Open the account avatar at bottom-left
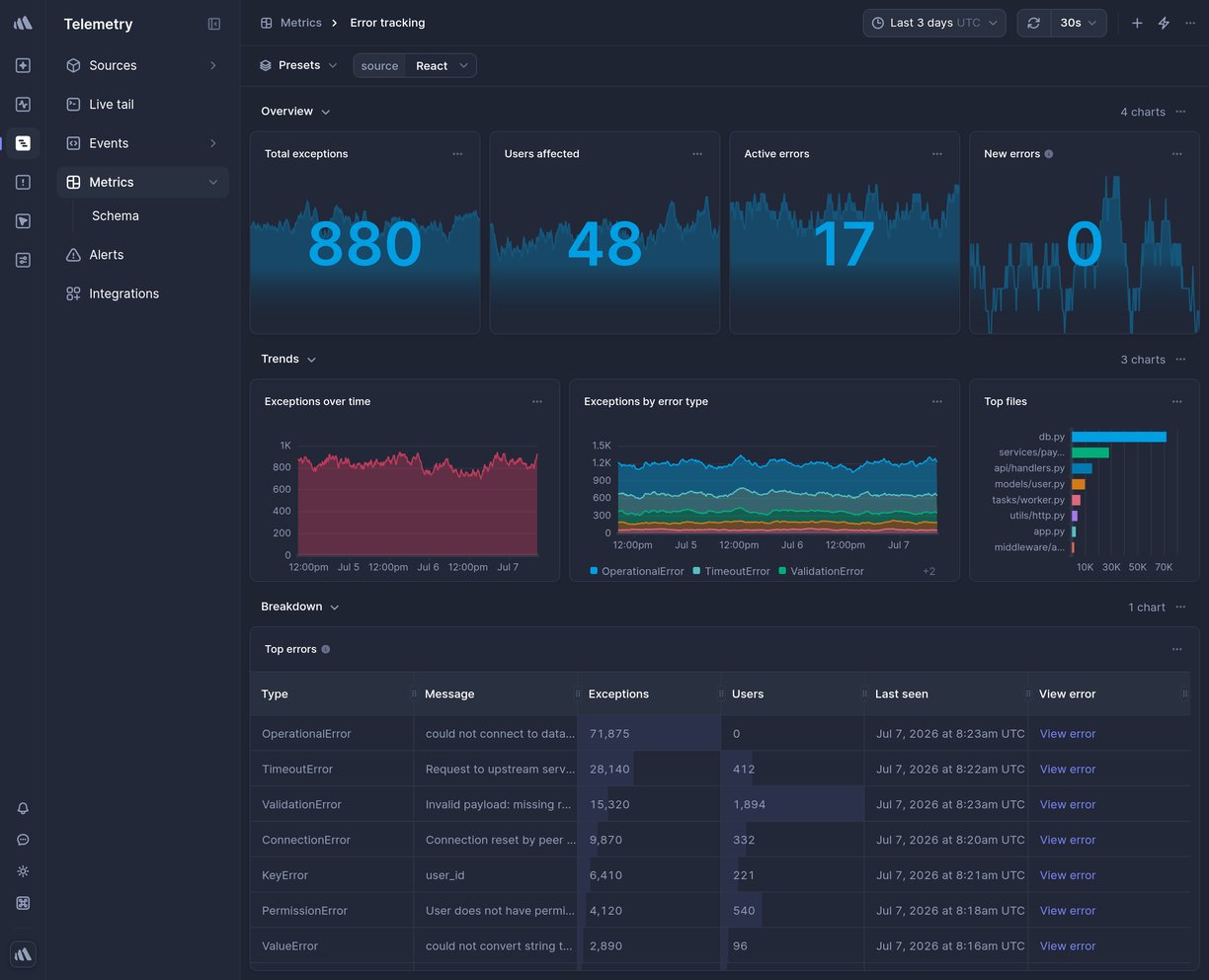This screenshot has height=980, width=1209. (23, 954)
